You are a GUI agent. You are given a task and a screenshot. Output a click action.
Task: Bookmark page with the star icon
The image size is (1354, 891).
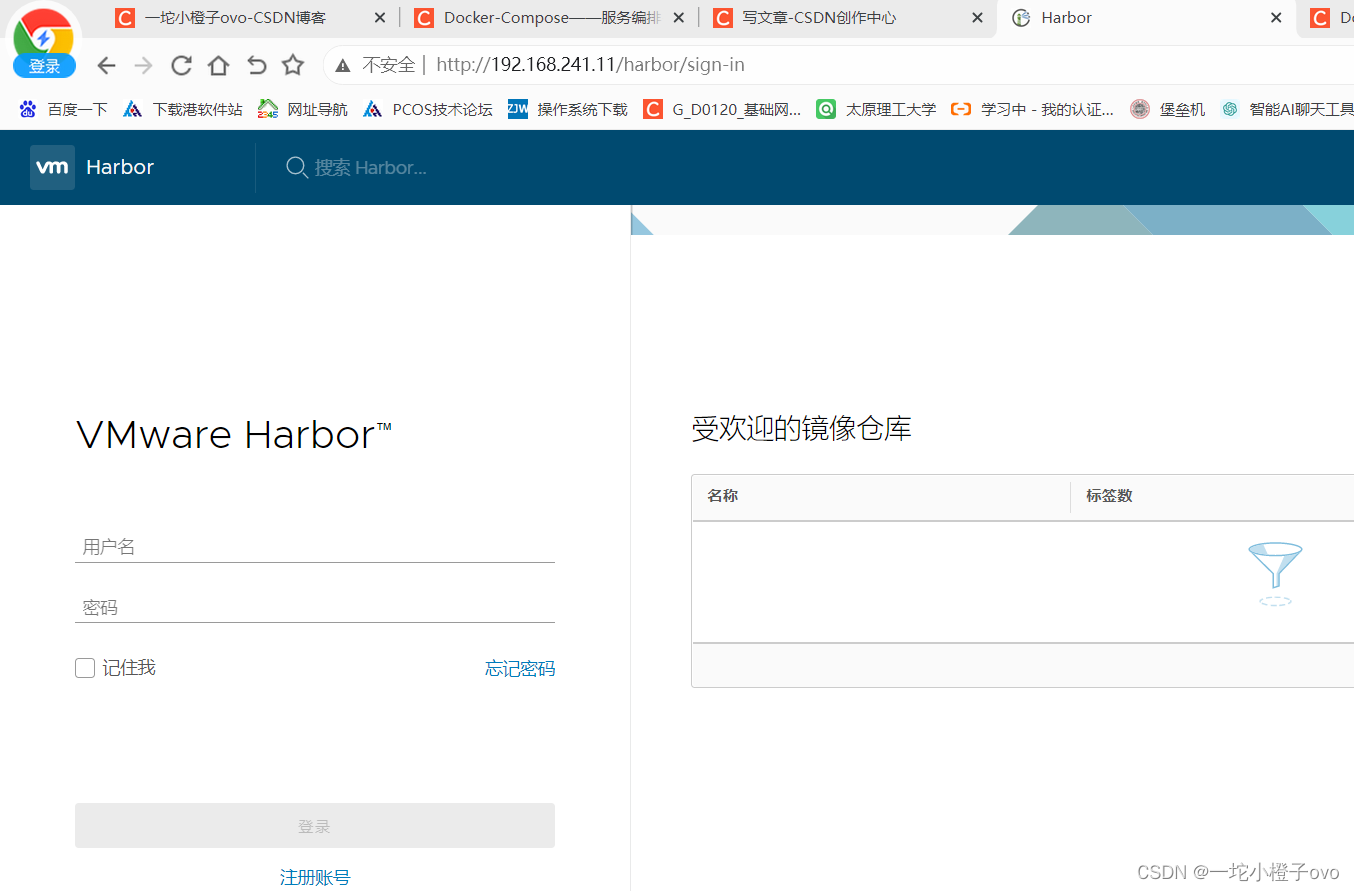point(292,65)
